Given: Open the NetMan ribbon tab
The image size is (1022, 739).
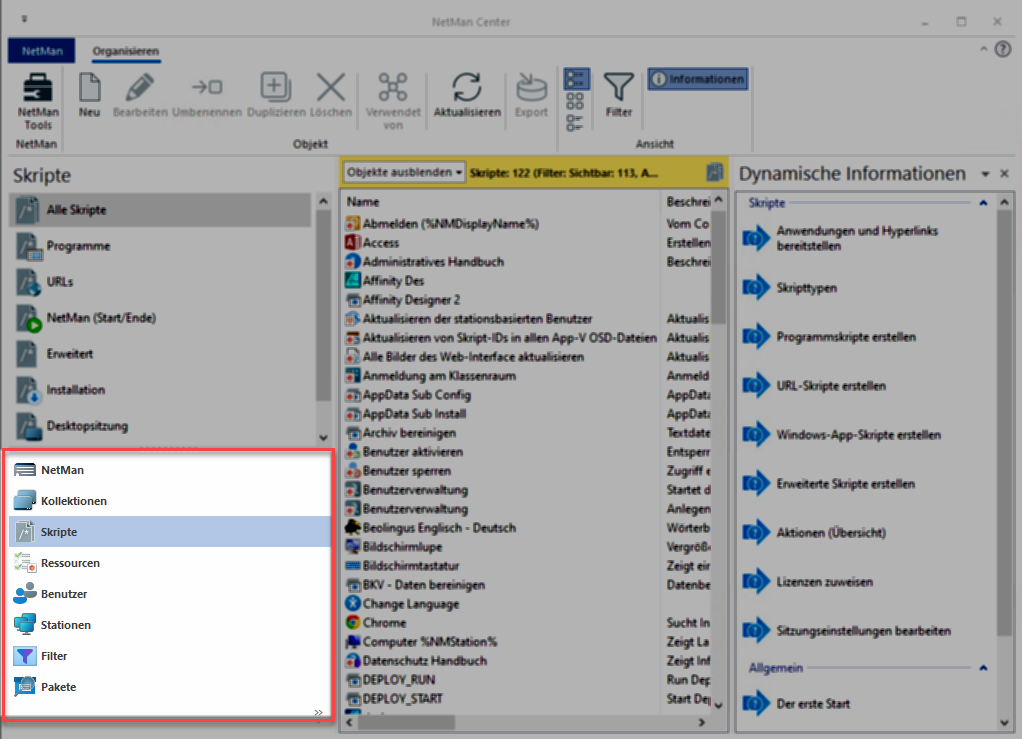Looking at the screenshot, I should click(41, 51).
